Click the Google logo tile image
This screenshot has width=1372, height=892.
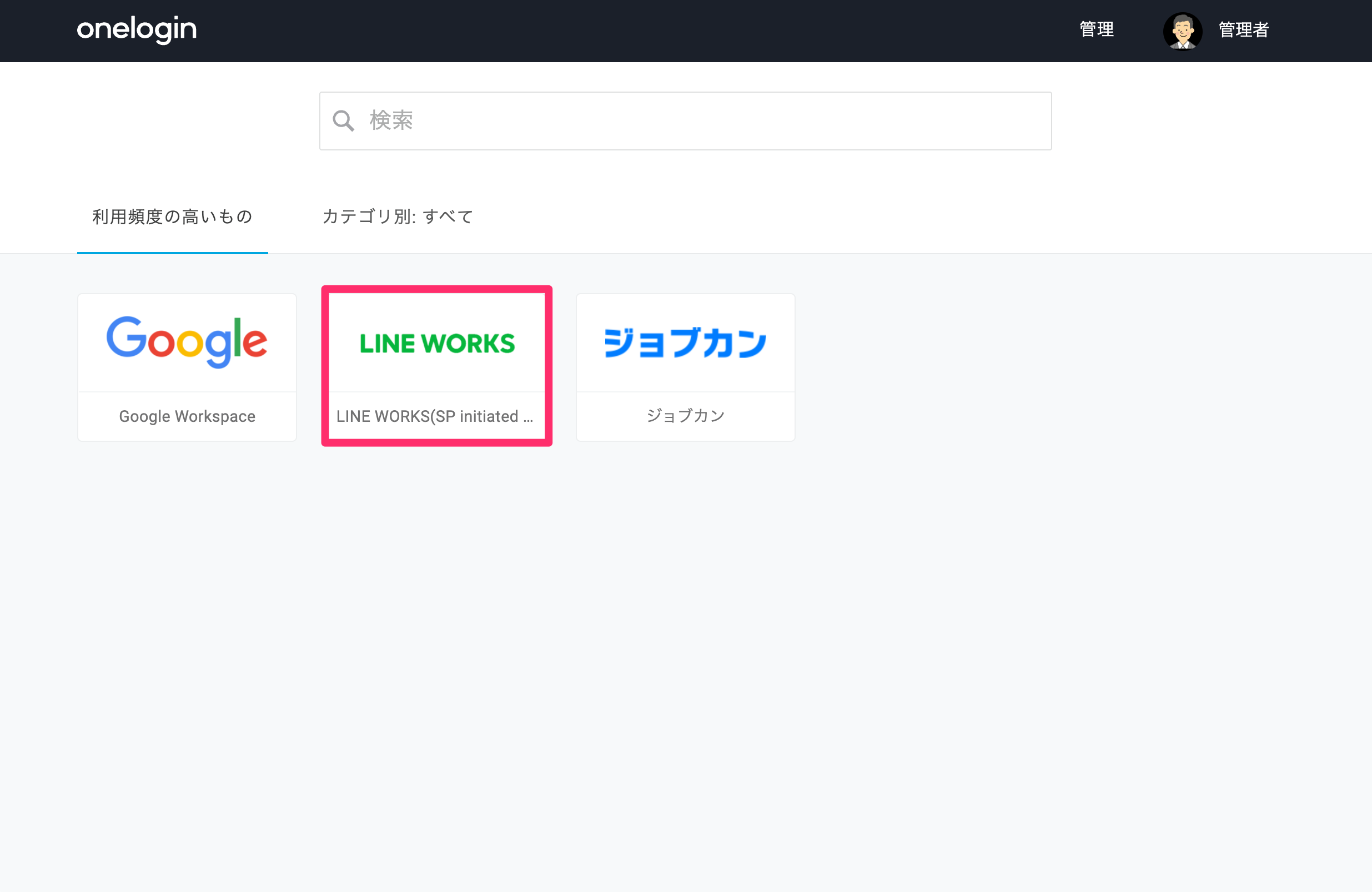click(x=187, y=342)
